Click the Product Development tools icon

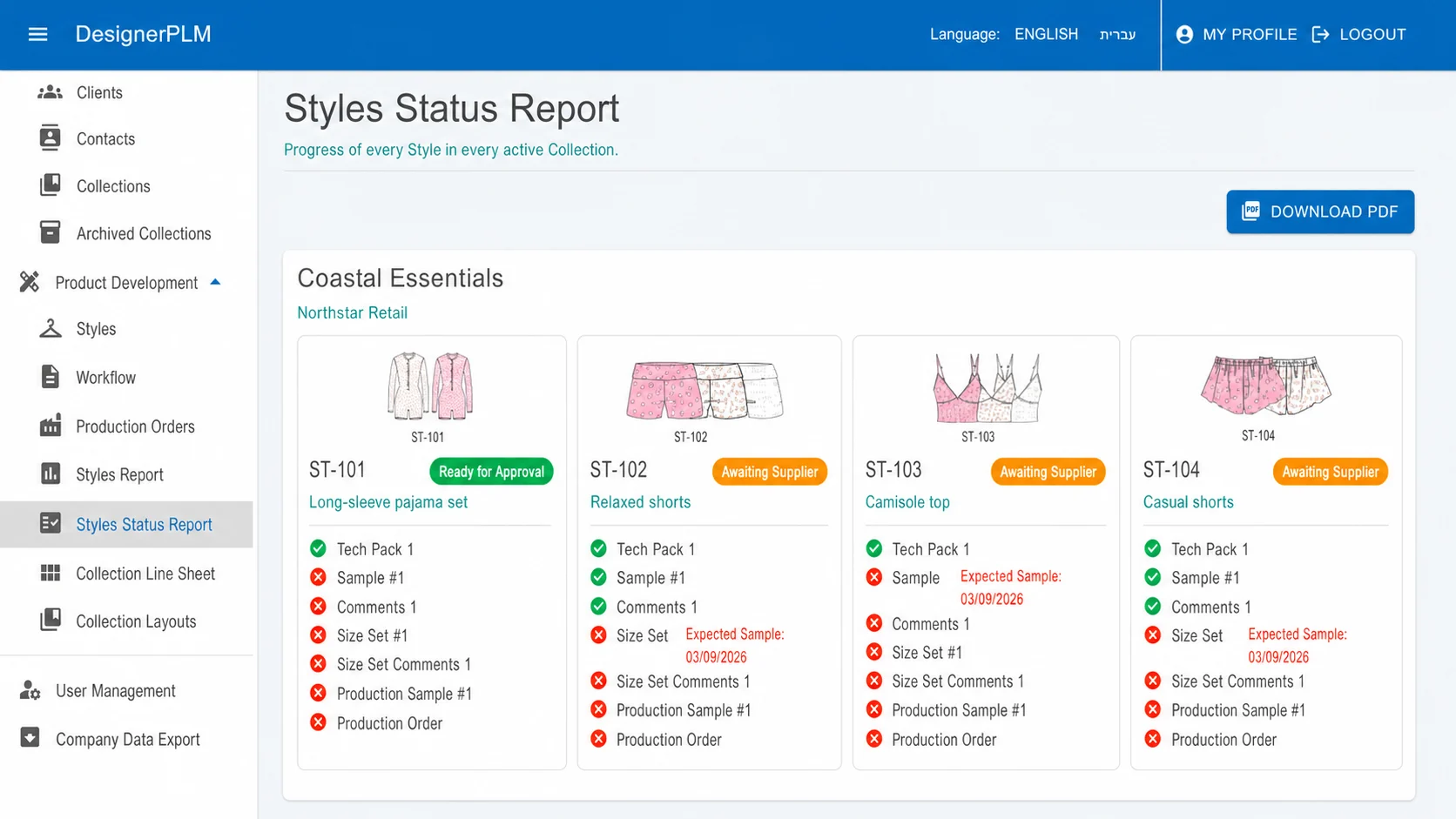point(30,282)
